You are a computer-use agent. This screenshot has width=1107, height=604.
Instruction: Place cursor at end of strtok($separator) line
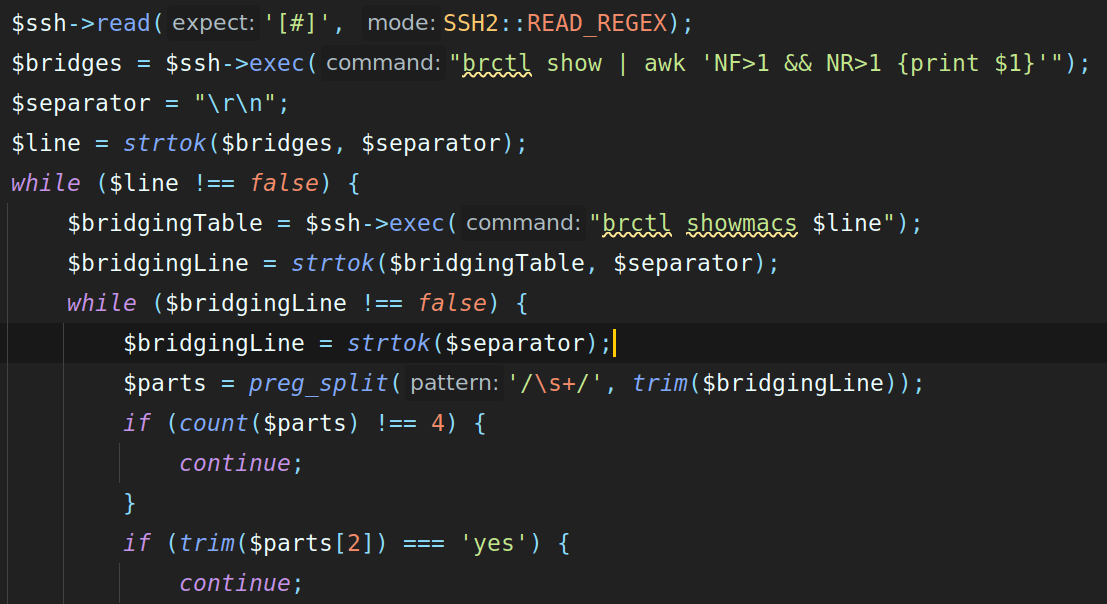pyautogui.click(x=614, y=344)
